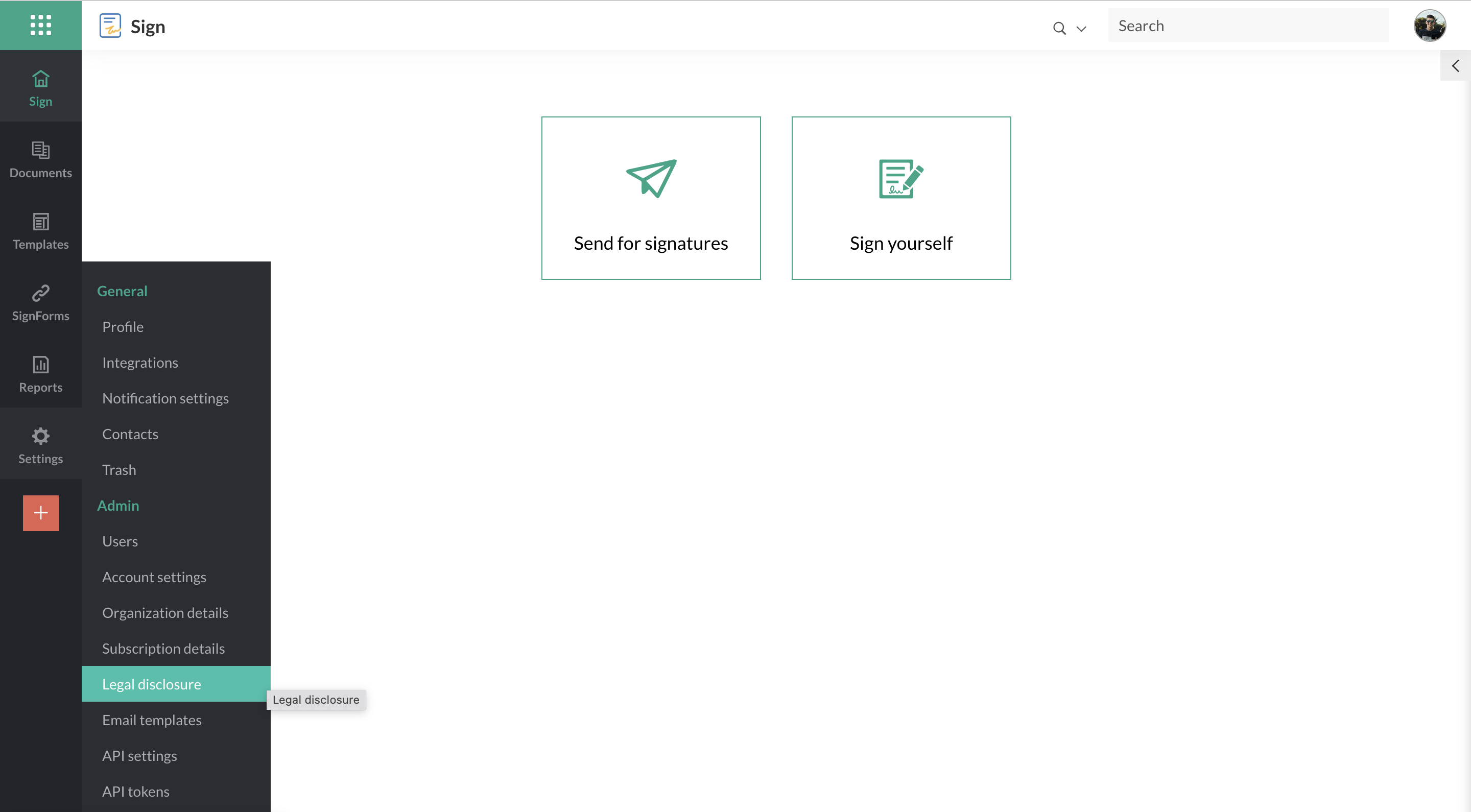The width and height of the screenshot is (1471, 812).
Task: Select Legal disclosure in Admin menu
Action: click(151, 683)
